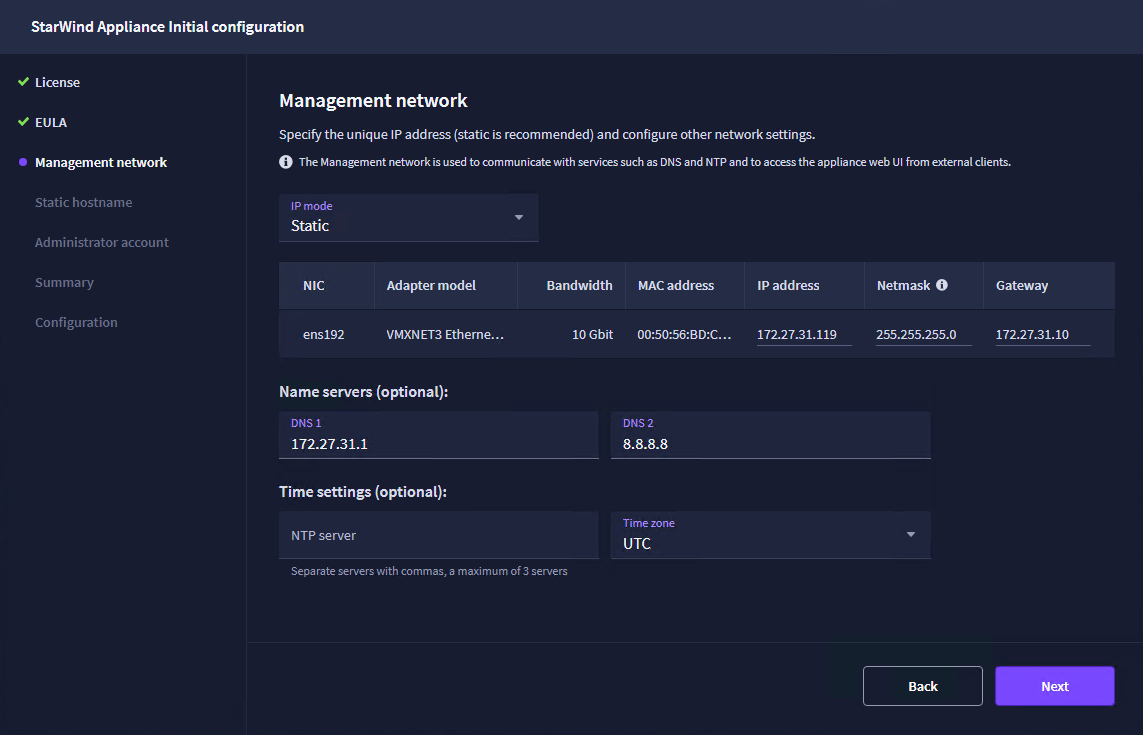Image resolution: width=1143 pixels, height=735 pixels.
Task: Click the VMXNET3 Etherne… adapter model cell
Action: coord(445,335)
